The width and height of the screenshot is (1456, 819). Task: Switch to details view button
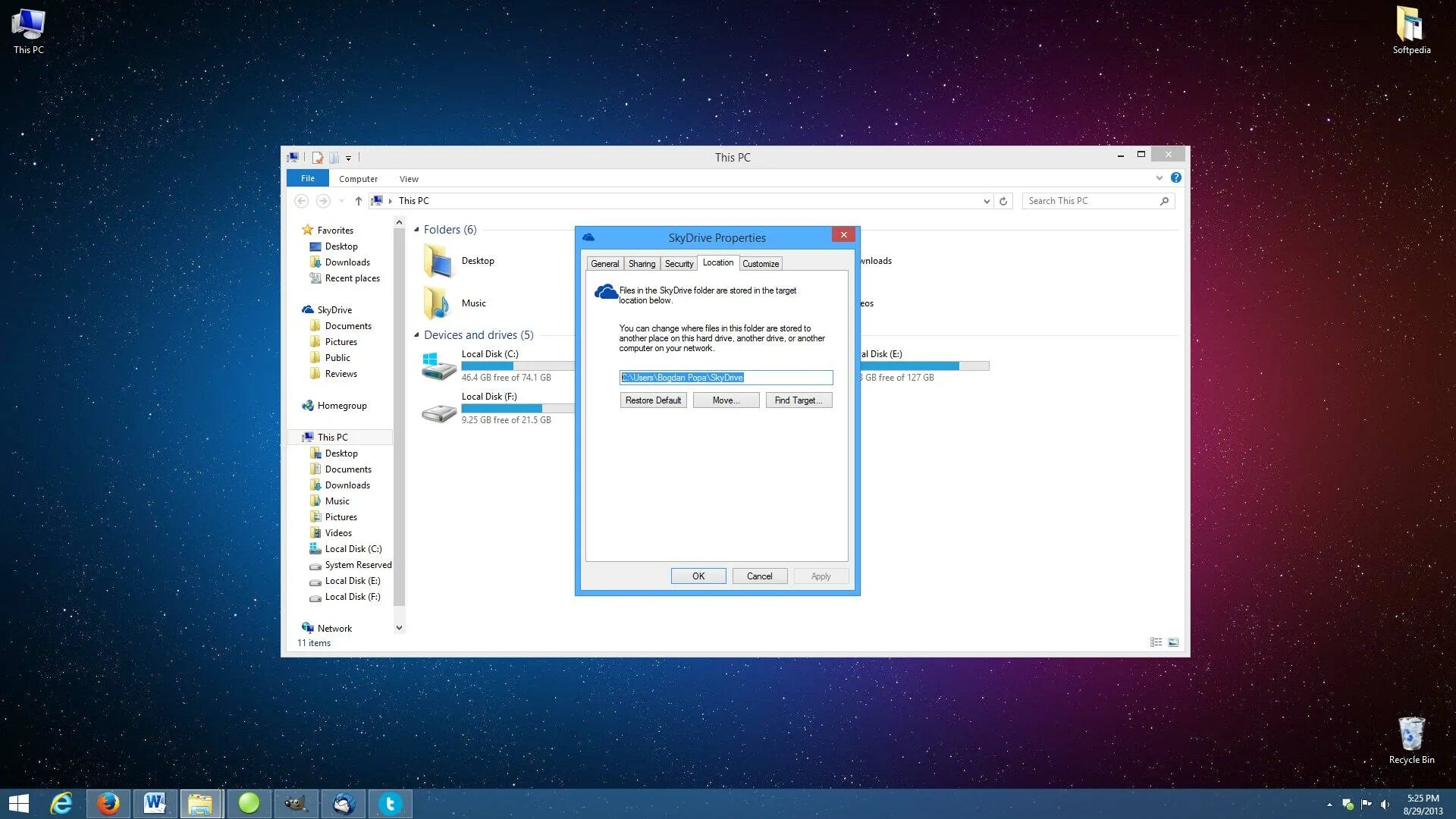(x=1156, y=643)
